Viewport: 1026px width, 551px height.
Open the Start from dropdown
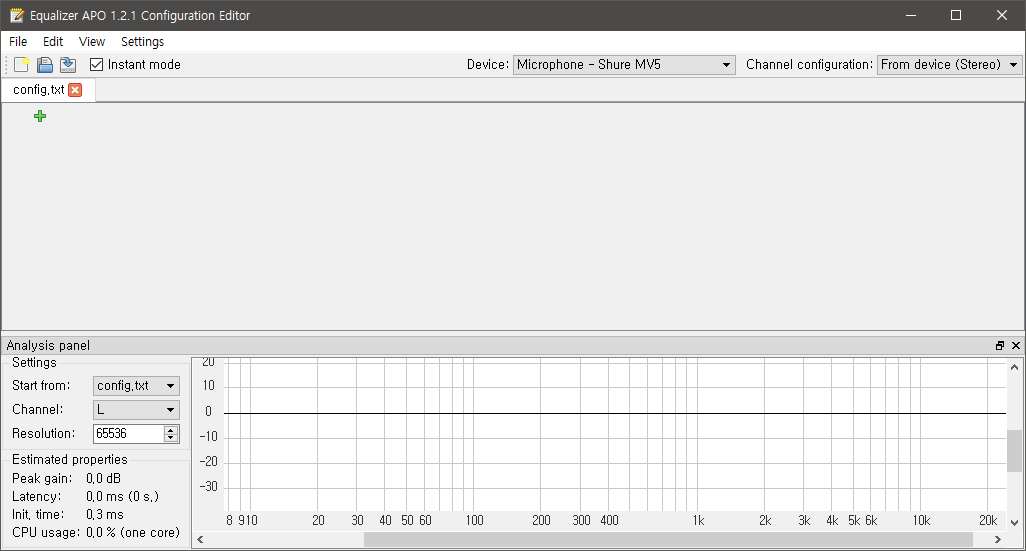[x=136, y=385]
